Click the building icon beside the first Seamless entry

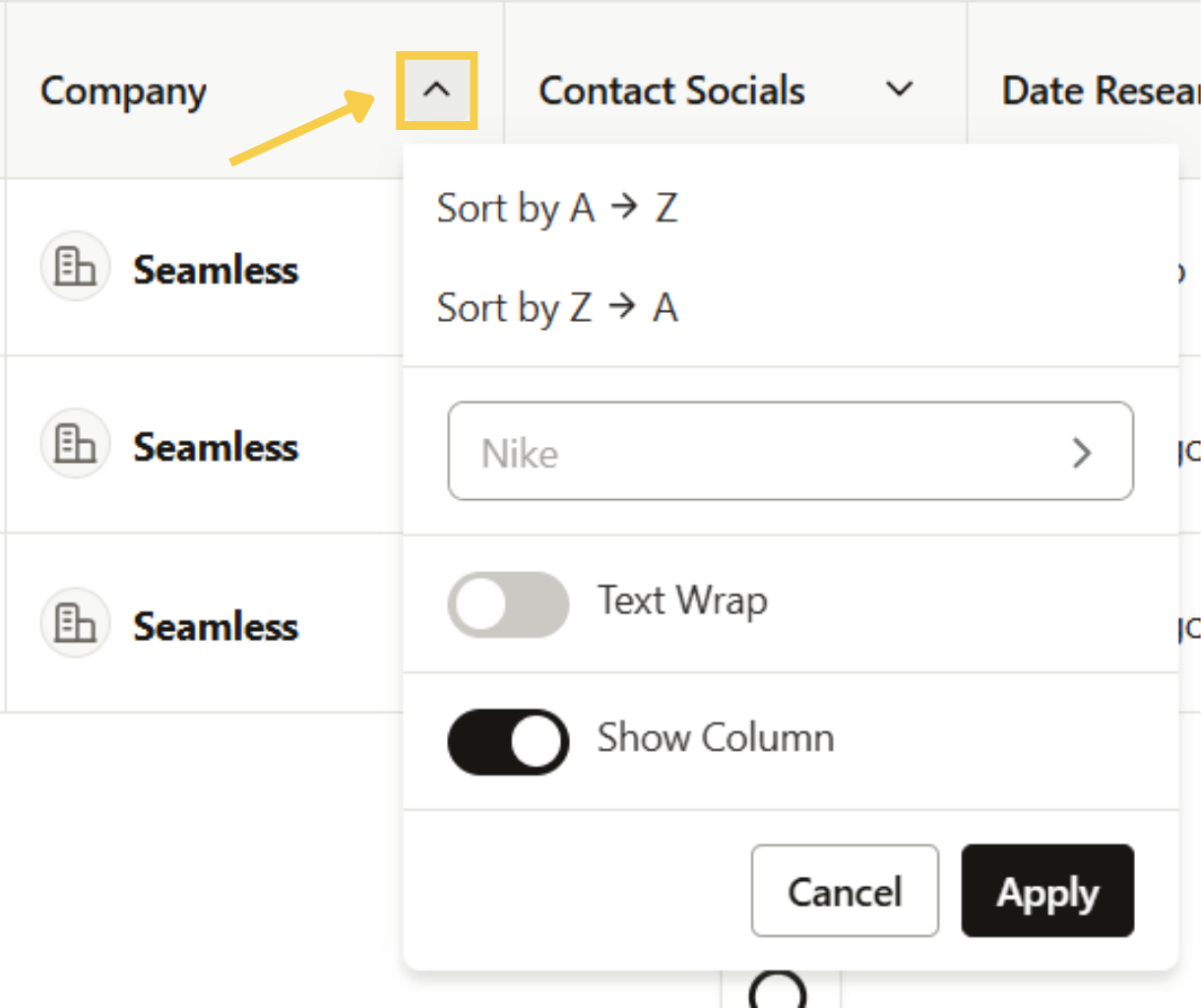[75, 266]
